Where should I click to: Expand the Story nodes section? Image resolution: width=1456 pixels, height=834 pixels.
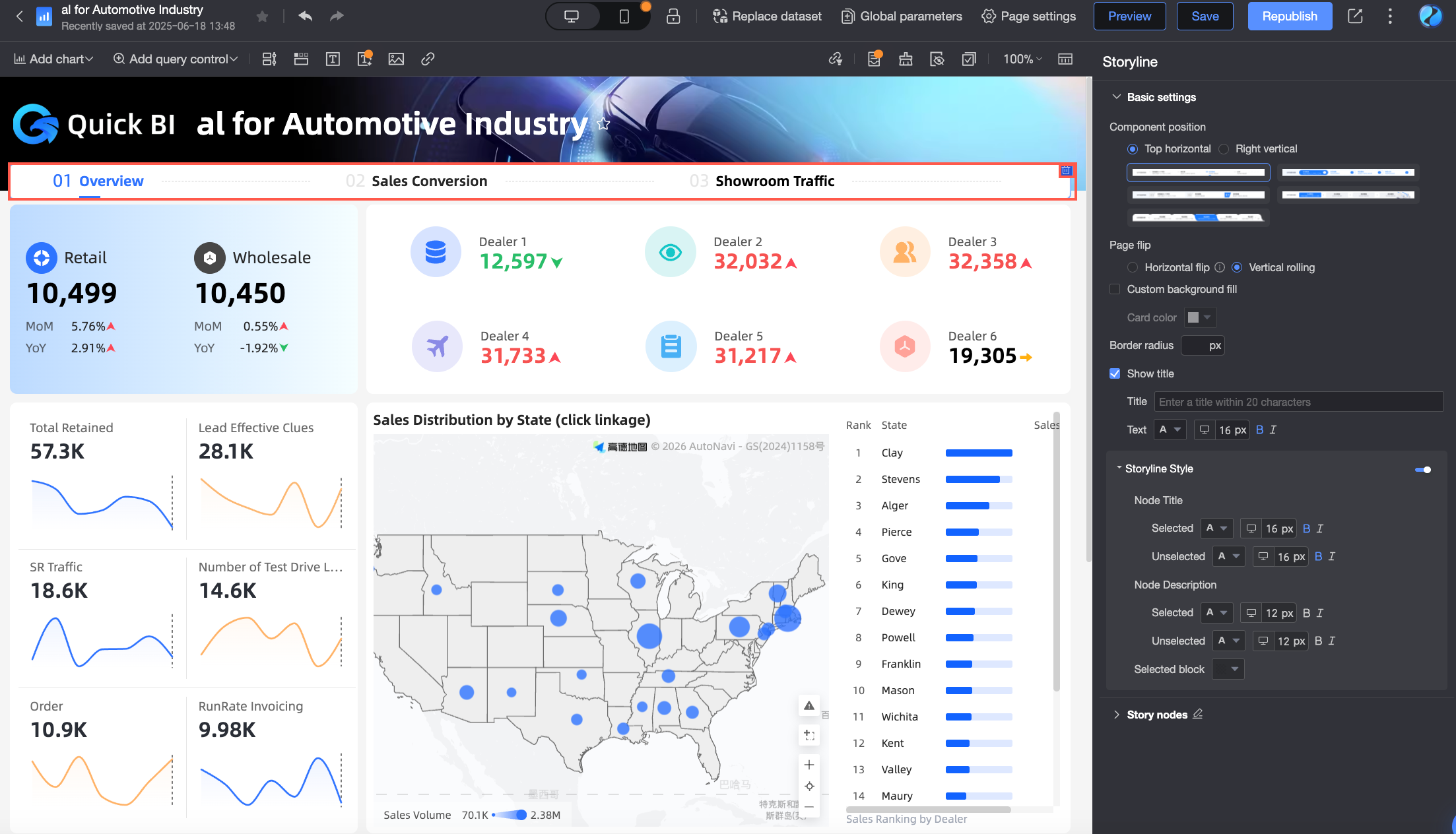[x=1117, y=715]
